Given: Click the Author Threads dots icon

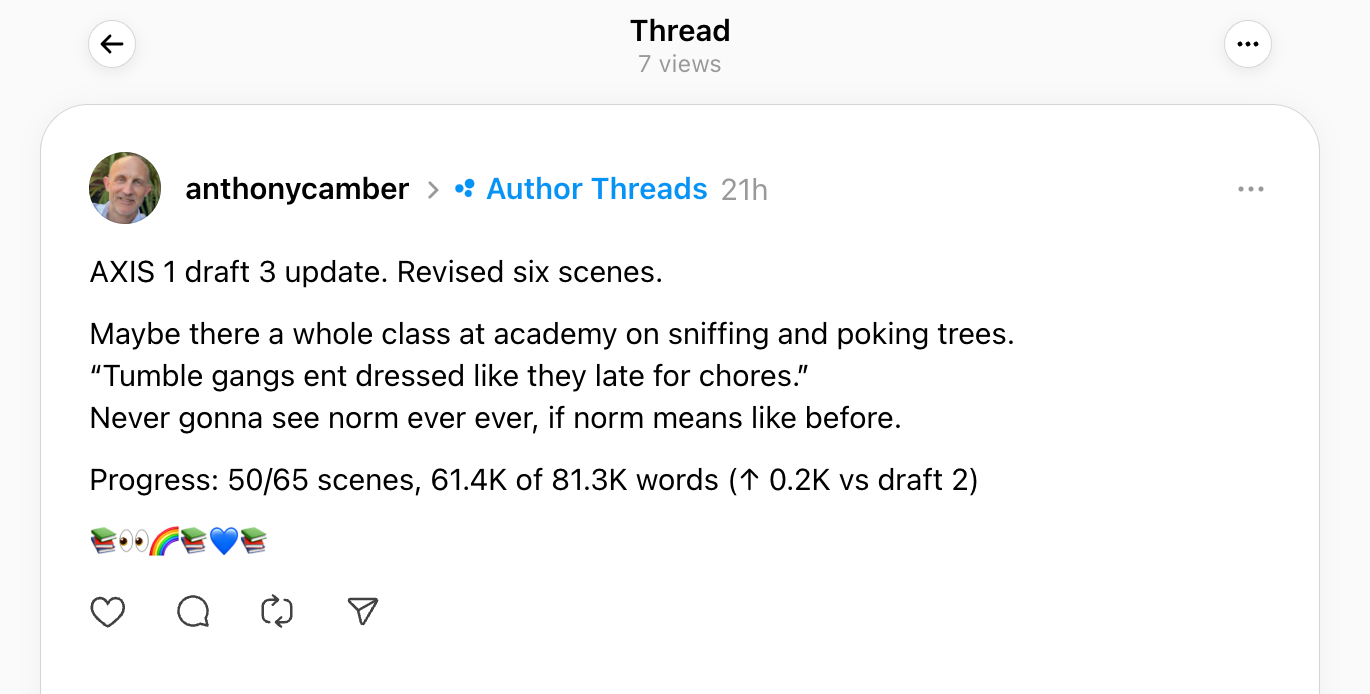Looking at the screenshot, I should pos(464,189).
